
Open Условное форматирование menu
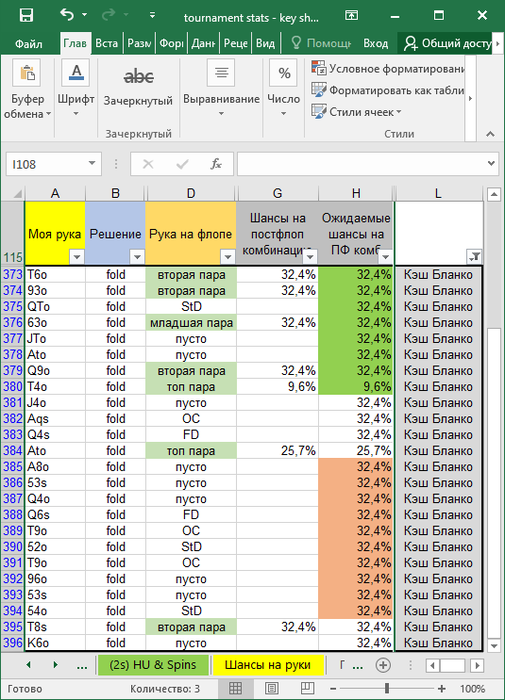388,69
